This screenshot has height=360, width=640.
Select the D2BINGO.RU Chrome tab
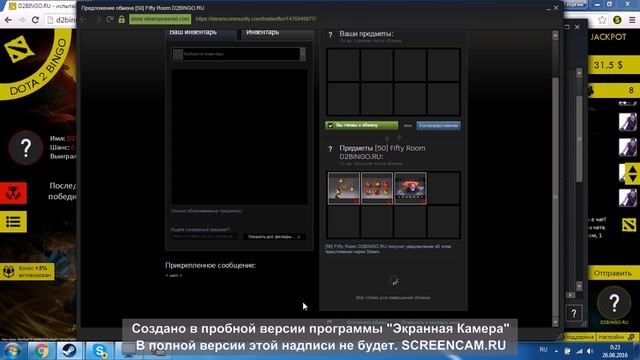41,6
